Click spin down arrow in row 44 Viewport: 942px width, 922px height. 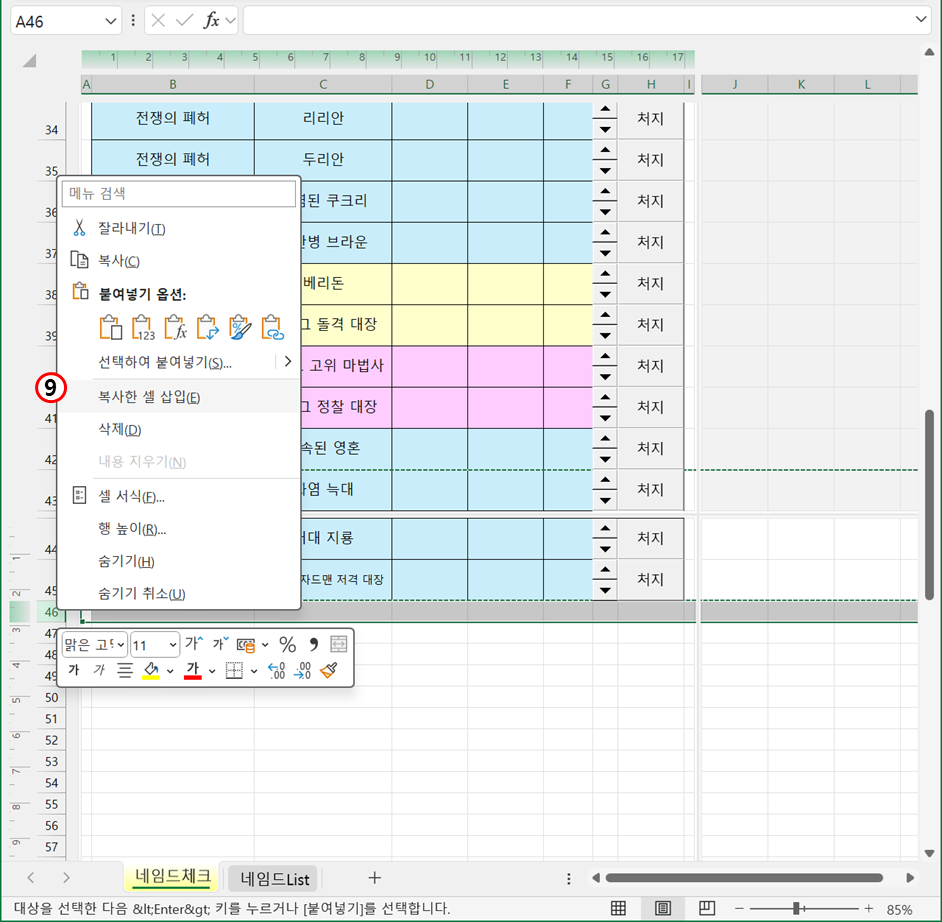[605, 549]
